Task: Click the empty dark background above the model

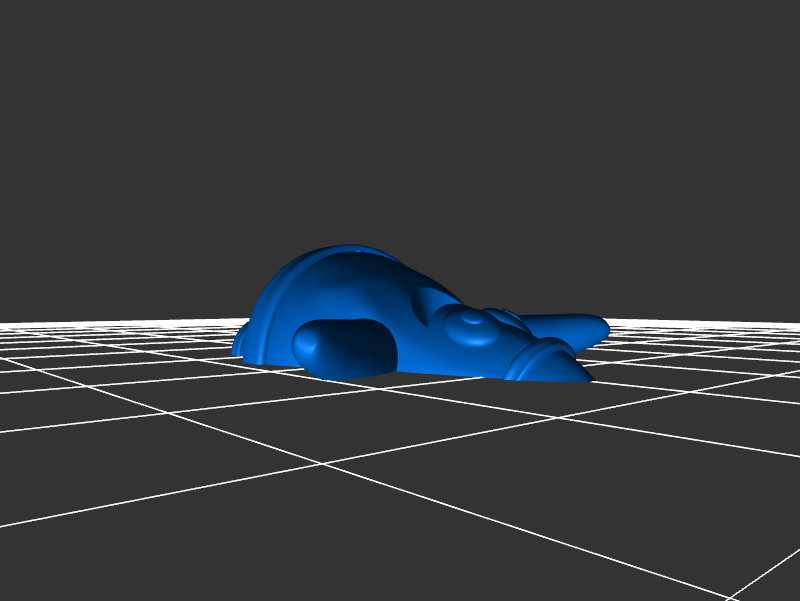Action: pyautogui.click(x=400, y=120)
